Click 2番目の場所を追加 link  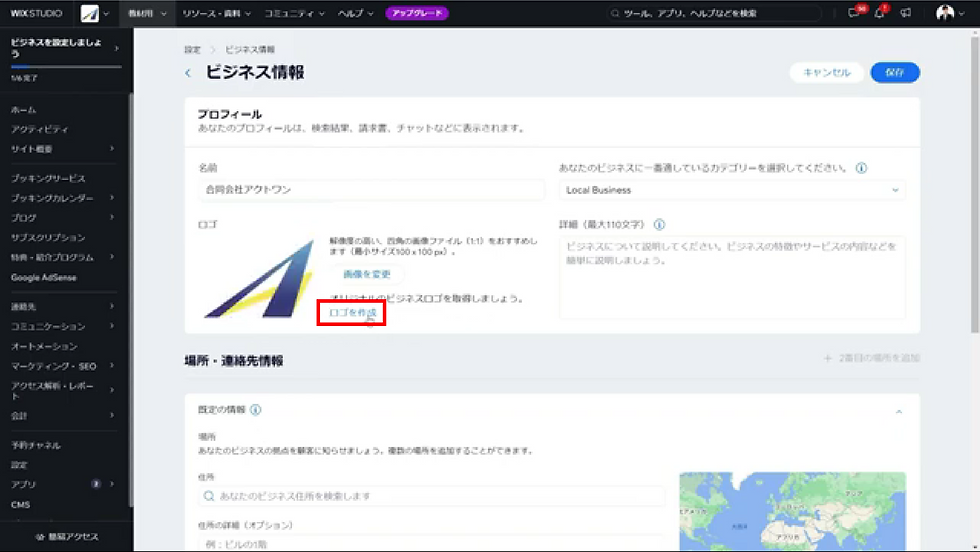(872, 358)
